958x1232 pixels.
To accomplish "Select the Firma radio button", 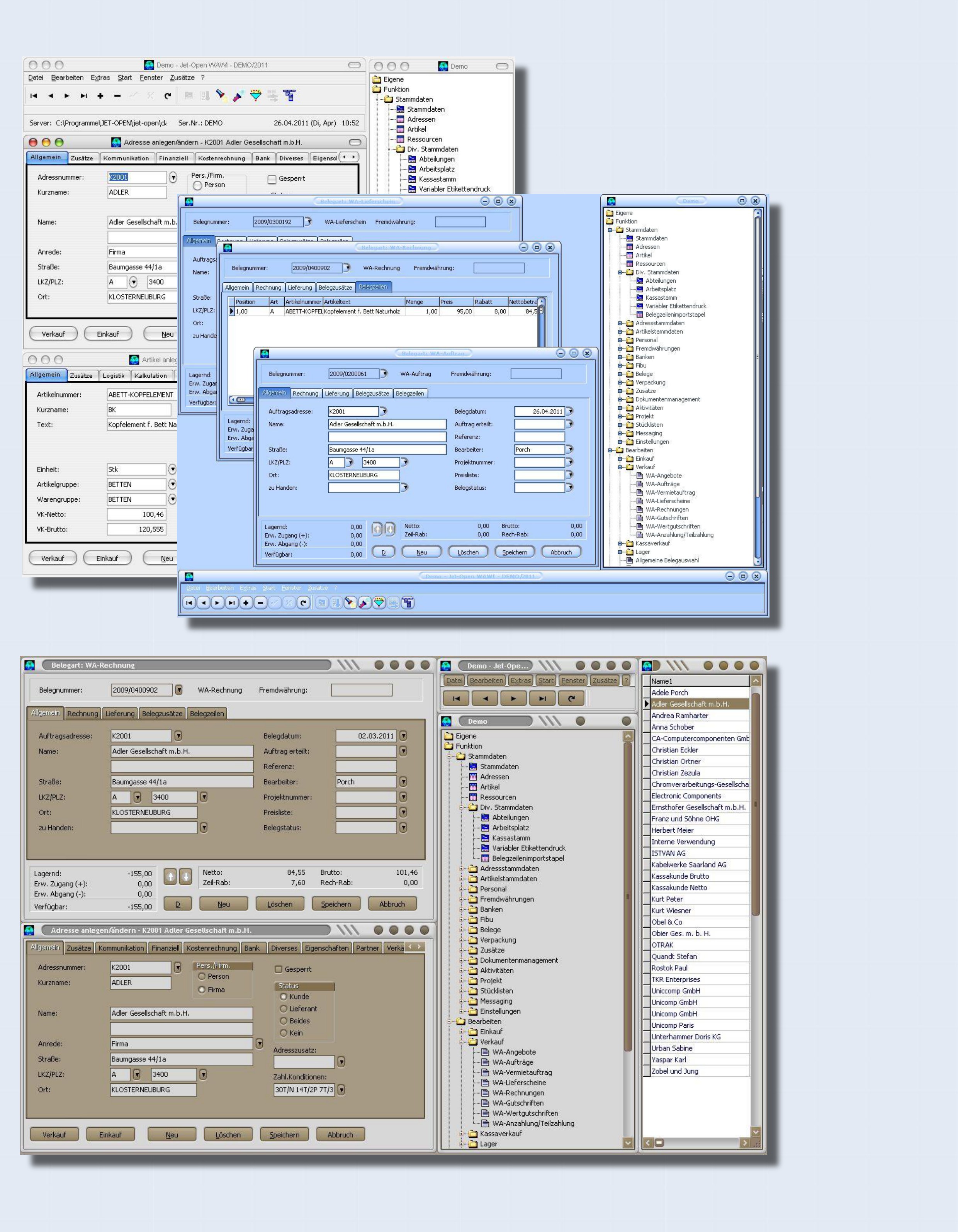I will (201, 989).
